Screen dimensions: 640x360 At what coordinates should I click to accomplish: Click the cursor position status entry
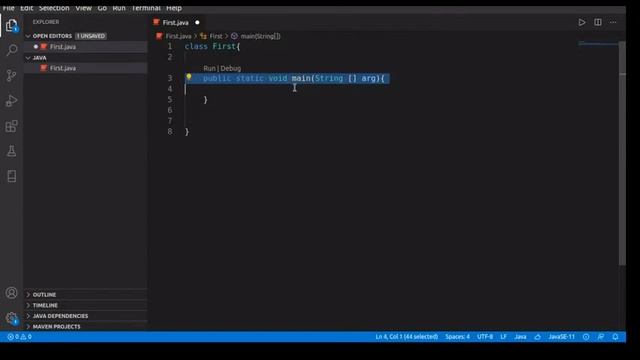[x=407, y=337]
